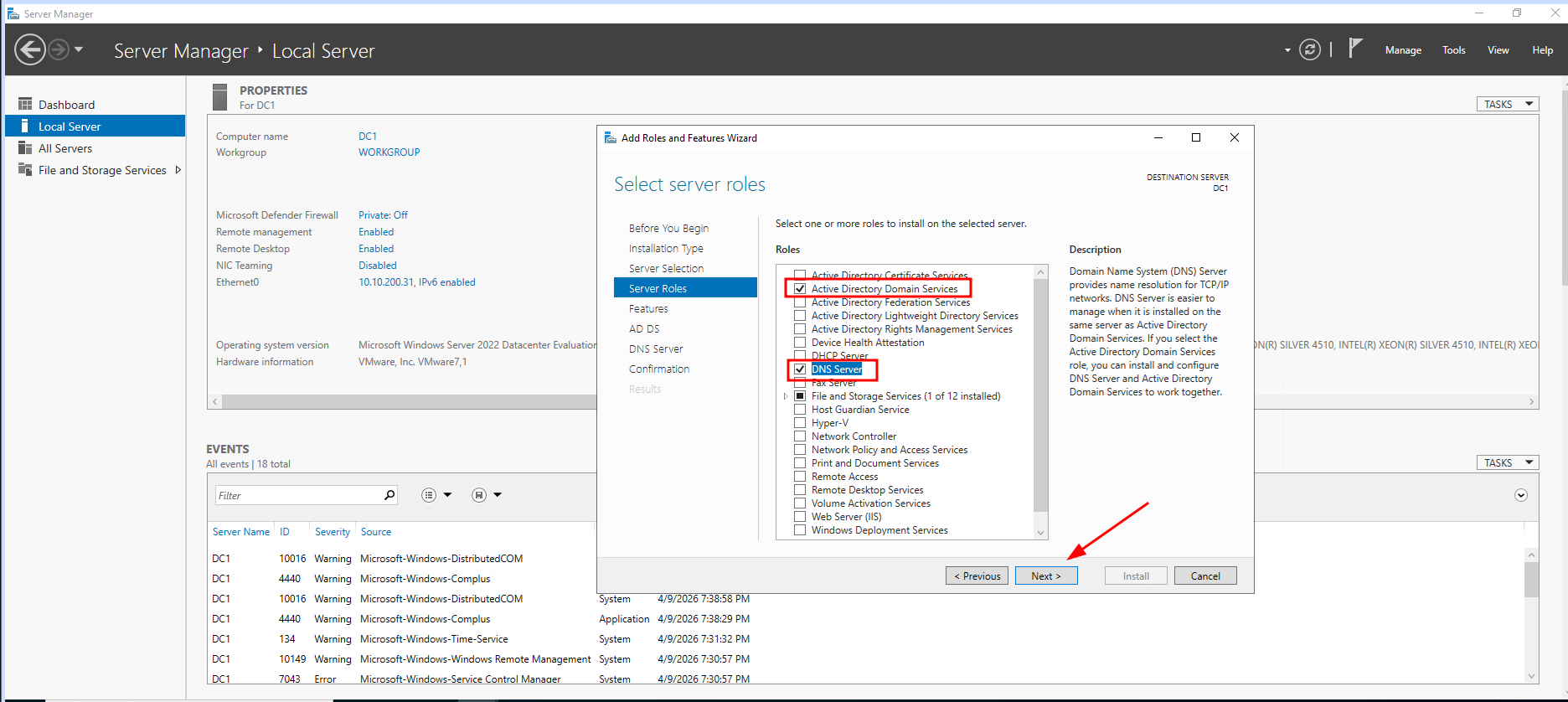Click the back navigation arrow icon
This screenshot has height=702, width=1568.
(30, 50)
